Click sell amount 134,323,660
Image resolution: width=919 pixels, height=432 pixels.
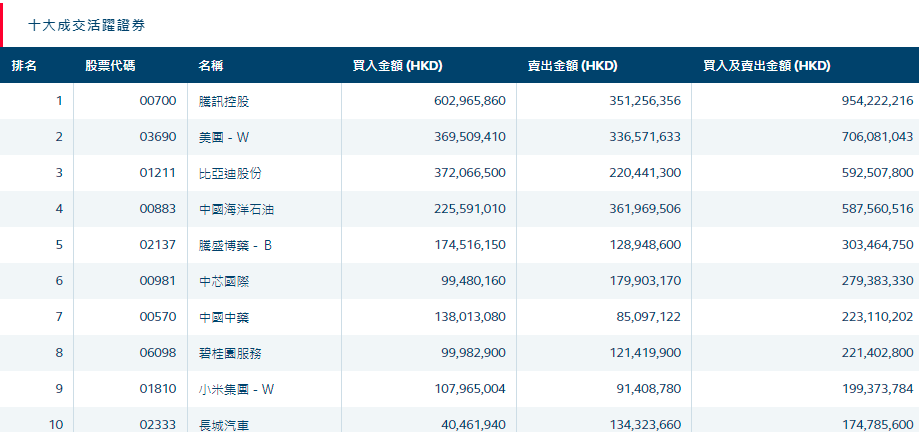pos(645,424)
